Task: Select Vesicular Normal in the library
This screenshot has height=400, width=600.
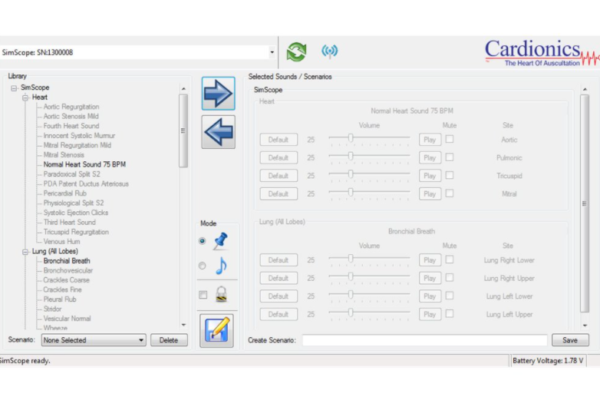Action: (x=67, y=318)
